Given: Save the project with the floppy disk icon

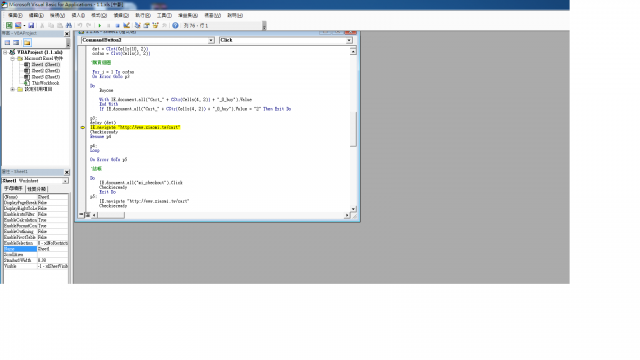Looking at the screenshot, I should [31, 25].
